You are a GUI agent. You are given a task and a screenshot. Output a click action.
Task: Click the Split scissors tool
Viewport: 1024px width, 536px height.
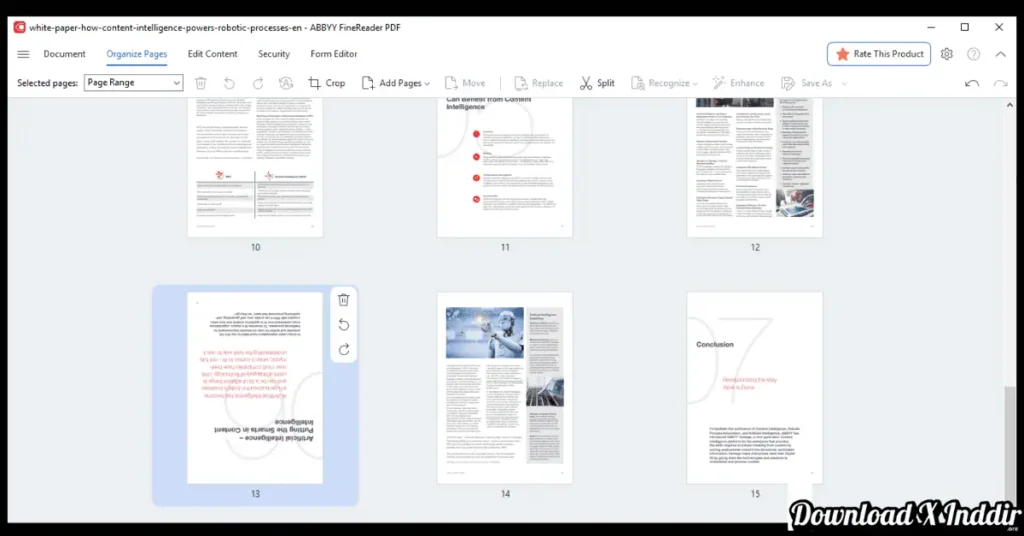596,83
